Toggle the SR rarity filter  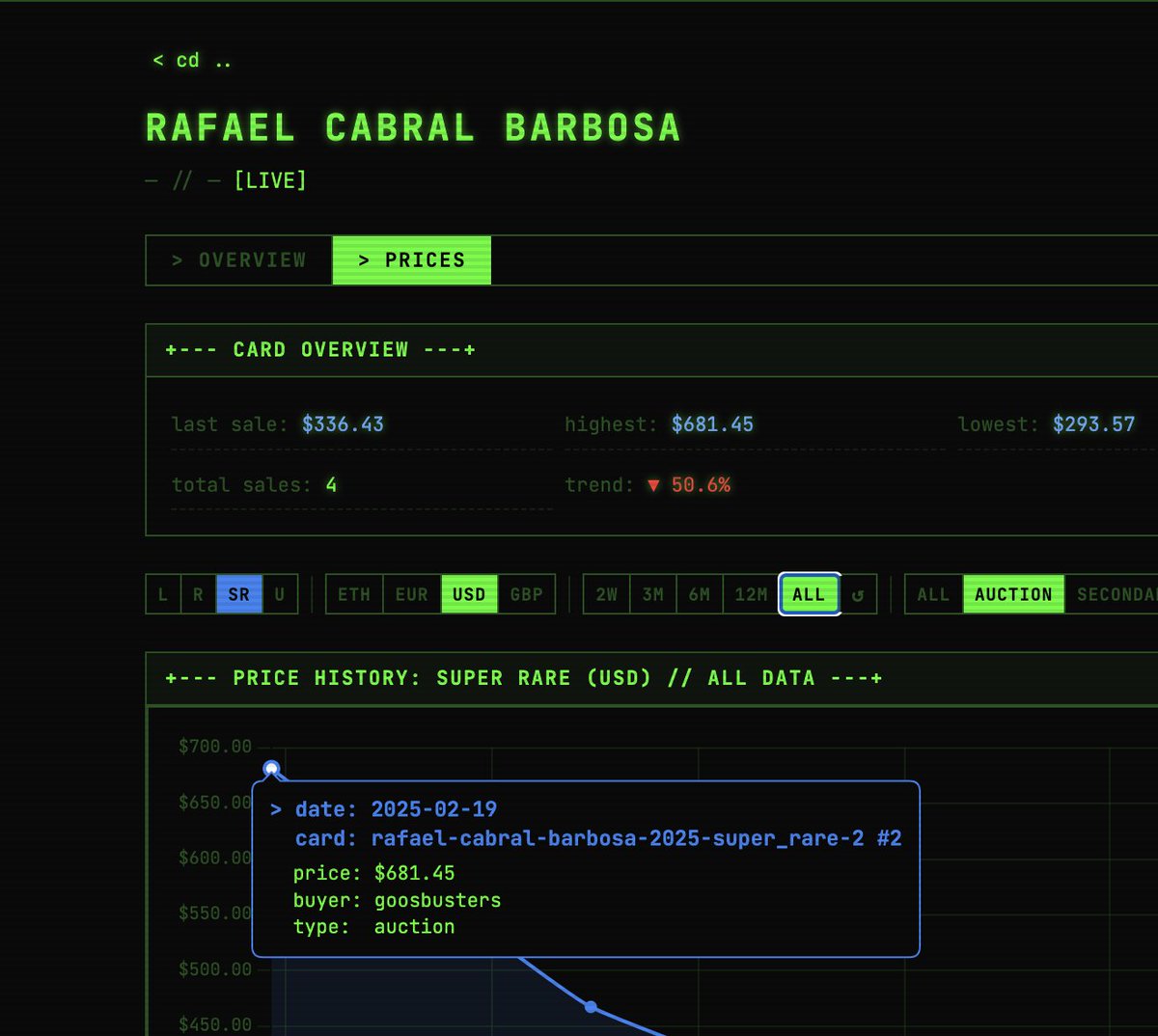point(239,594)
